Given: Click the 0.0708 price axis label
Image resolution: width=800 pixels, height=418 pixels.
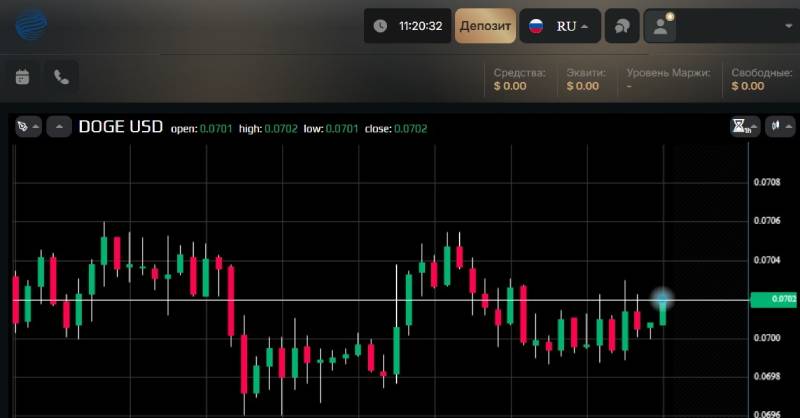Looking at the screenshot, I should pos(767,182).
